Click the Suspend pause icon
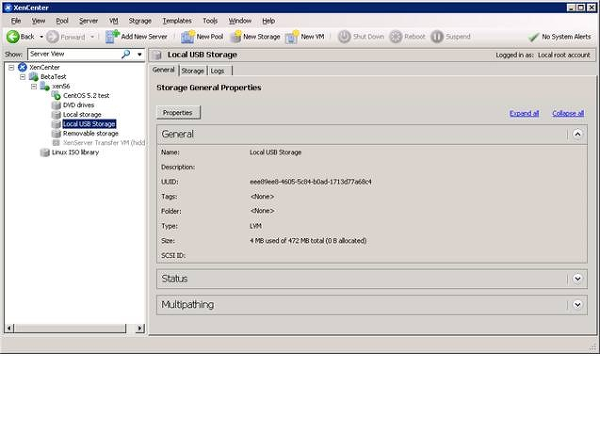Image resolution: width=600 pixels, height=433 pixels. click(x=437, y=37)
